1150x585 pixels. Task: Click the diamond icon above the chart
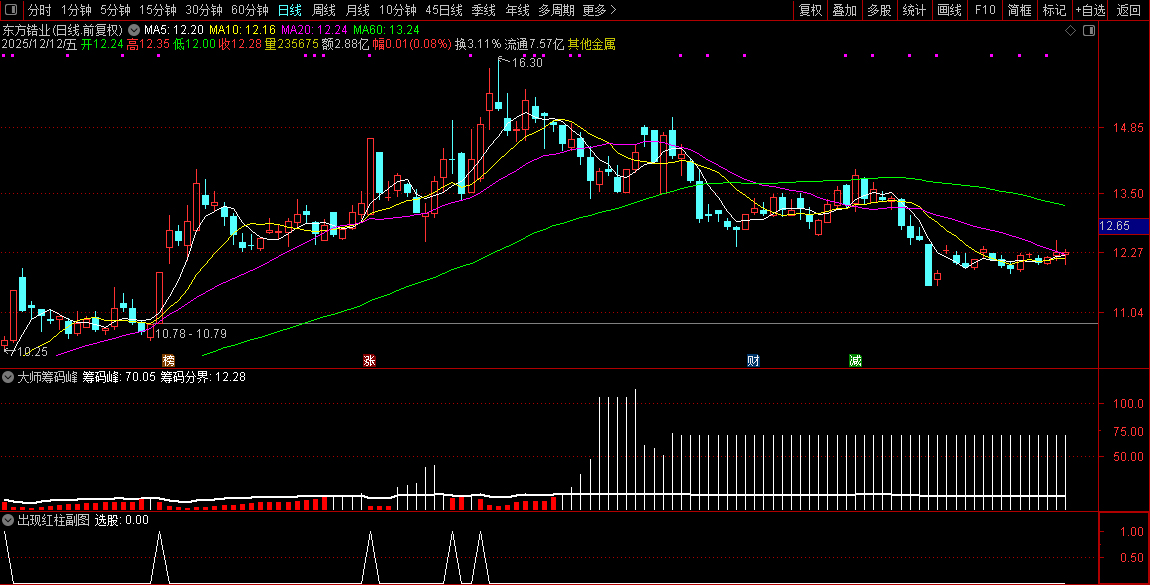click(1070, 31)
